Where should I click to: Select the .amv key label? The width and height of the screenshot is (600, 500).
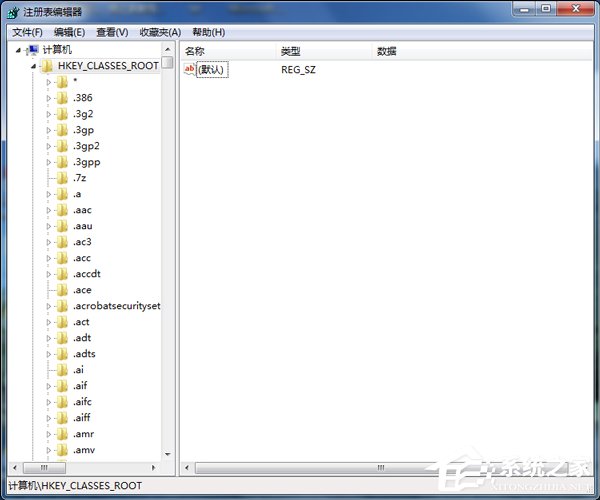click(x=84, y=450)
